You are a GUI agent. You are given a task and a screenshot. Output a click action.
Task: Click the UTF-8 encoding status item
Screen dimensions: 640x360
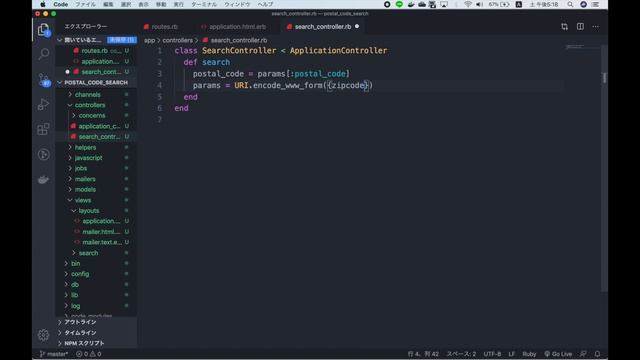click(492, 354)
